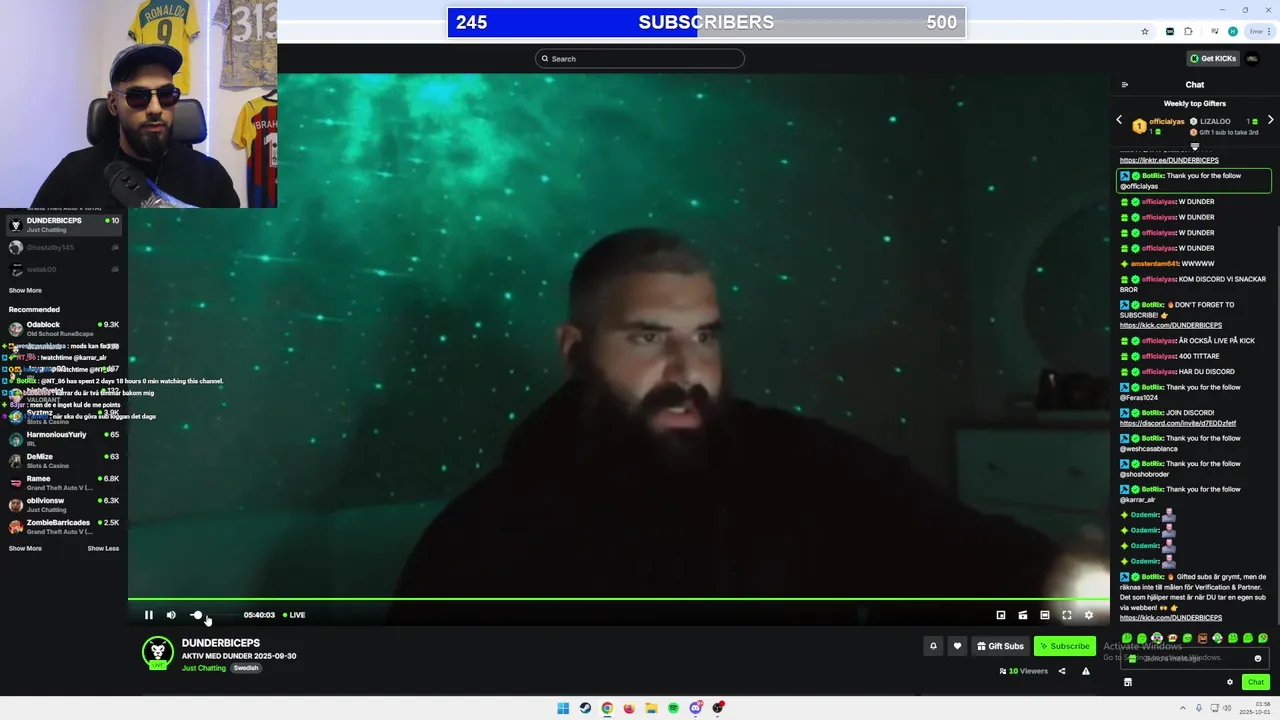Open the DeMize recommended channel
Screen dimensions: 1280x720
tap(64, 461)
